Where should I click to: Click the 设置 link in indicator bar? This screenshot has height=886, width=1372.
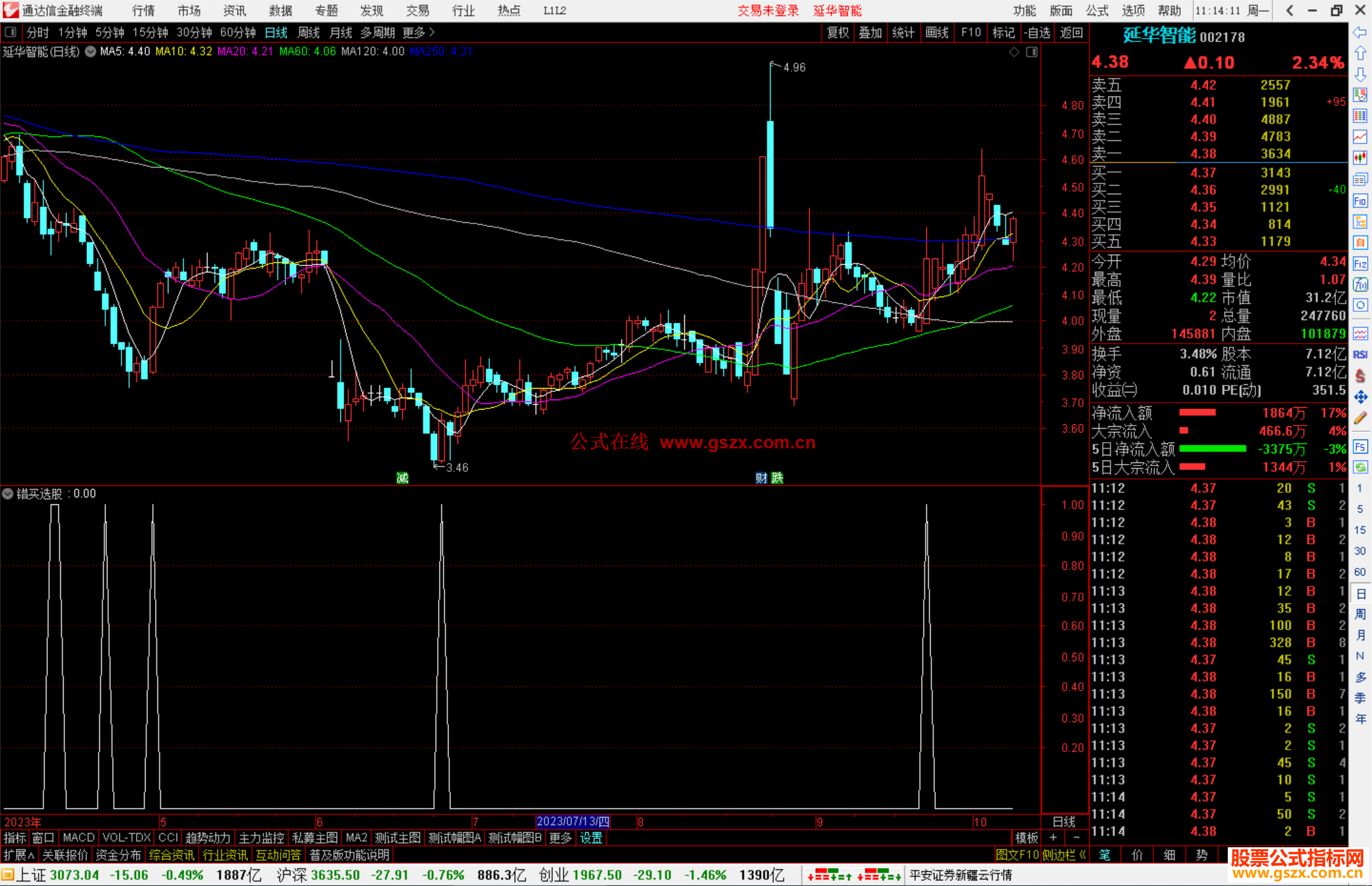tap(591, 838)
